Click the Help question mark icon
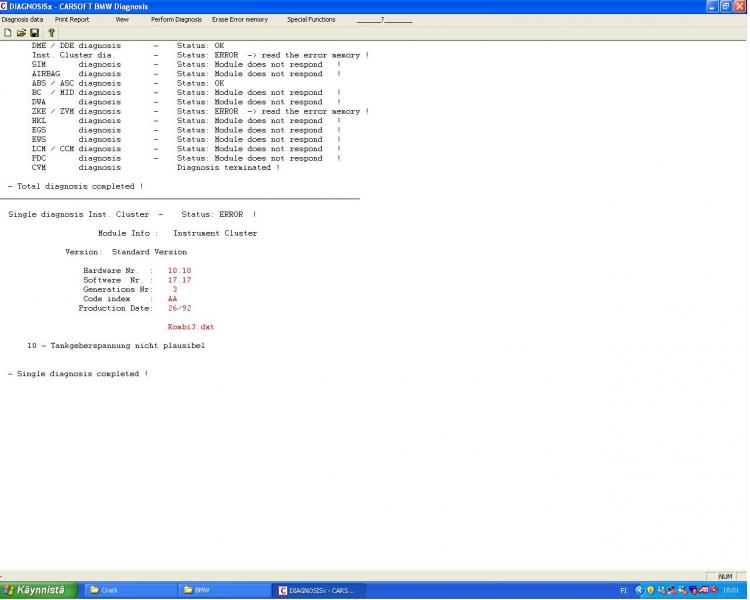The width and height of the screenshot is (750, 600). (x=51, y=33)
